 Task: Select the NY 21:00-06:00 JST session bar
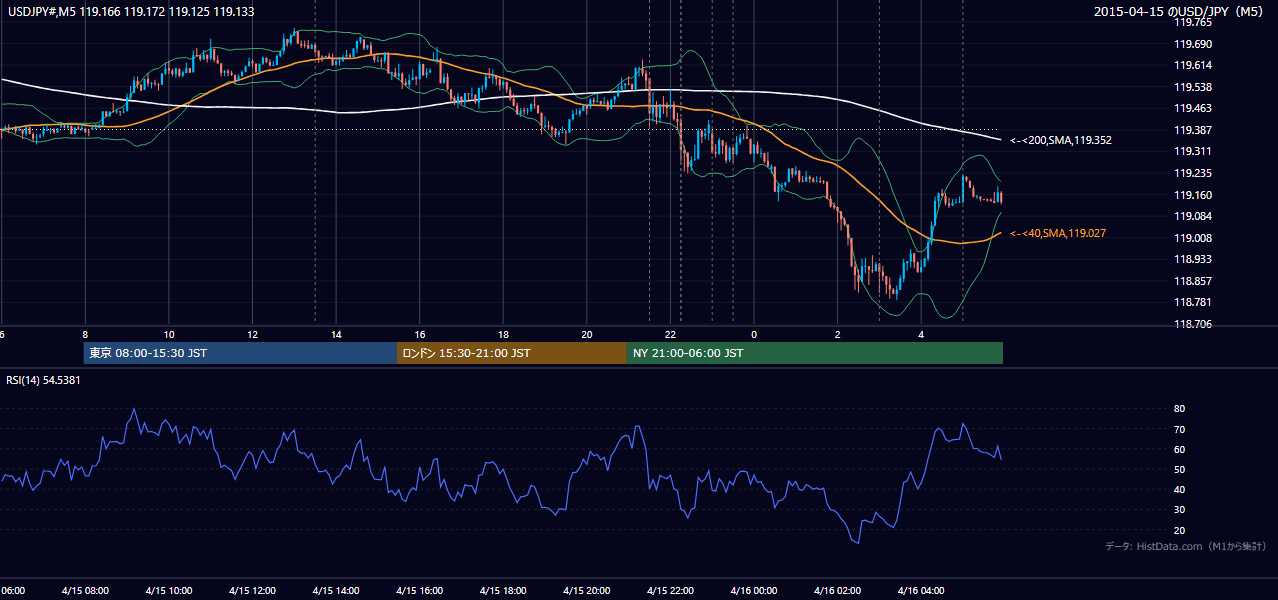click(815, 353)
